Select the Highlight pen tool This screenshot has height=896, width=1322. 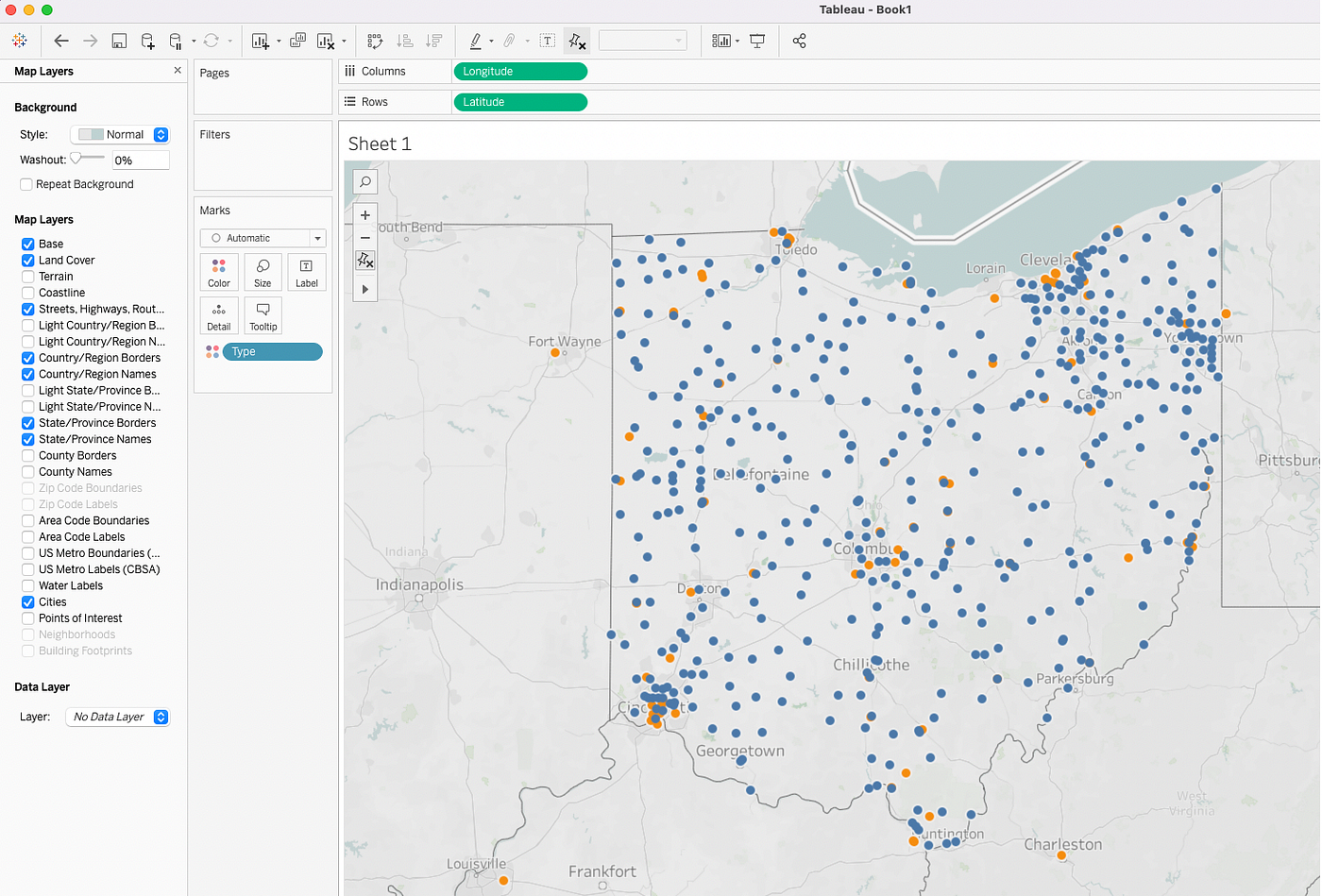point(477,41)
